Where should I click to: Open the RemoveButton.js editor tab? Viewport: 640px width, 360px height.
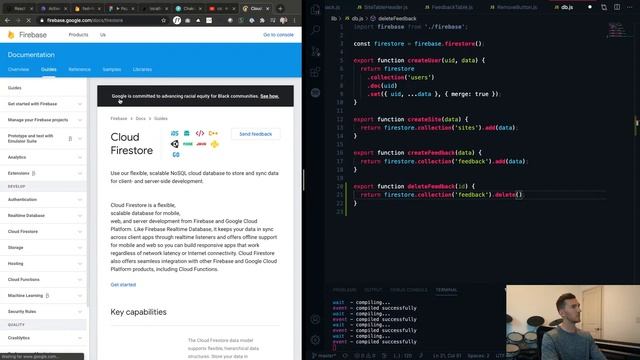[513, 7]
